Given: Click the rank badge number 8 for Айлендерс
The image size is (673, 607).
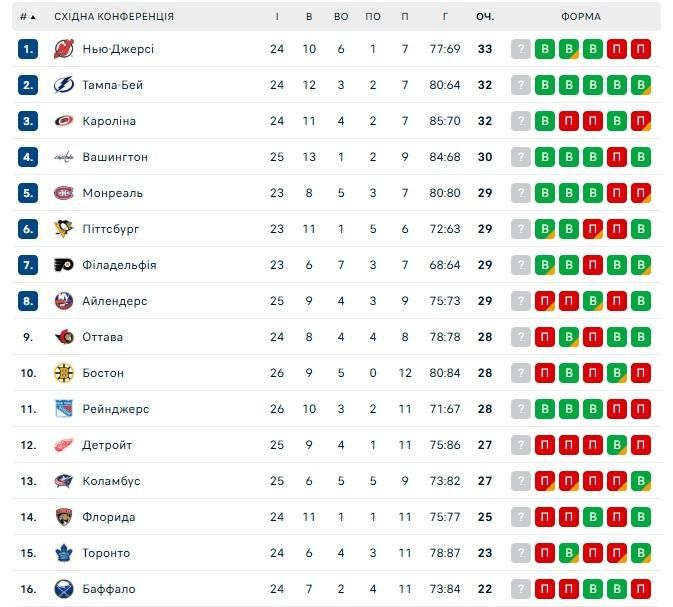Looking at the screenshot, I should pos(28,301).
